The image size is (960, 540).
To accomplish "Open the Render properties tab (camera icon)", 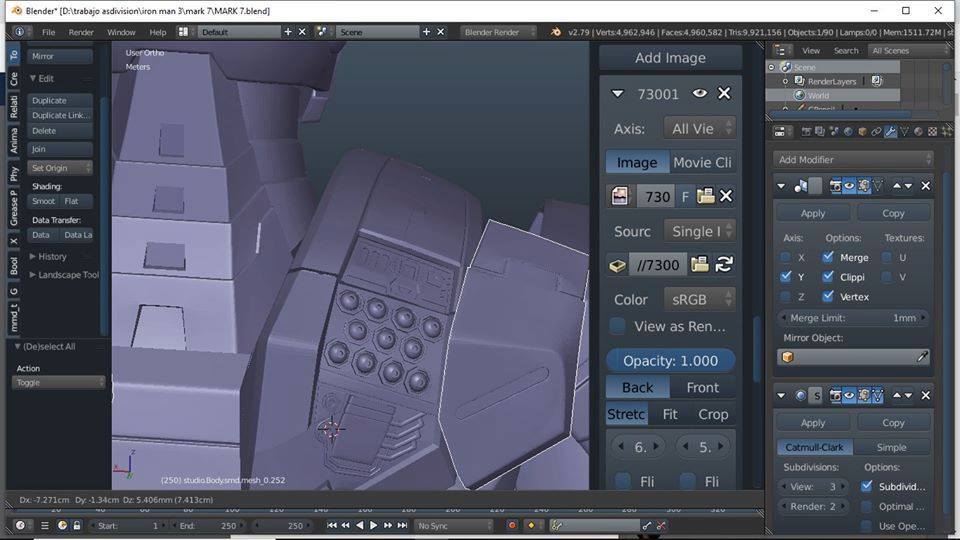I will (x=806, y=132).
